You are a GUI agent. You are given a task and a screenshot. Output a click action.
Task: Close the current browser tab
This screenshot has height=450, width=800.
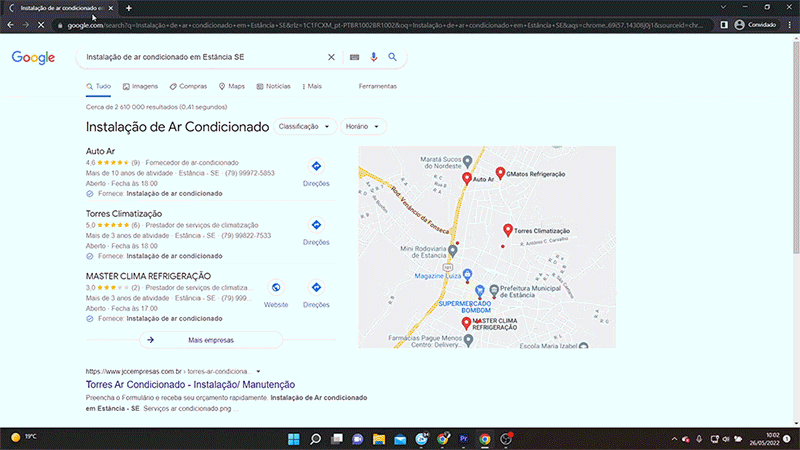tap(111, 8)
